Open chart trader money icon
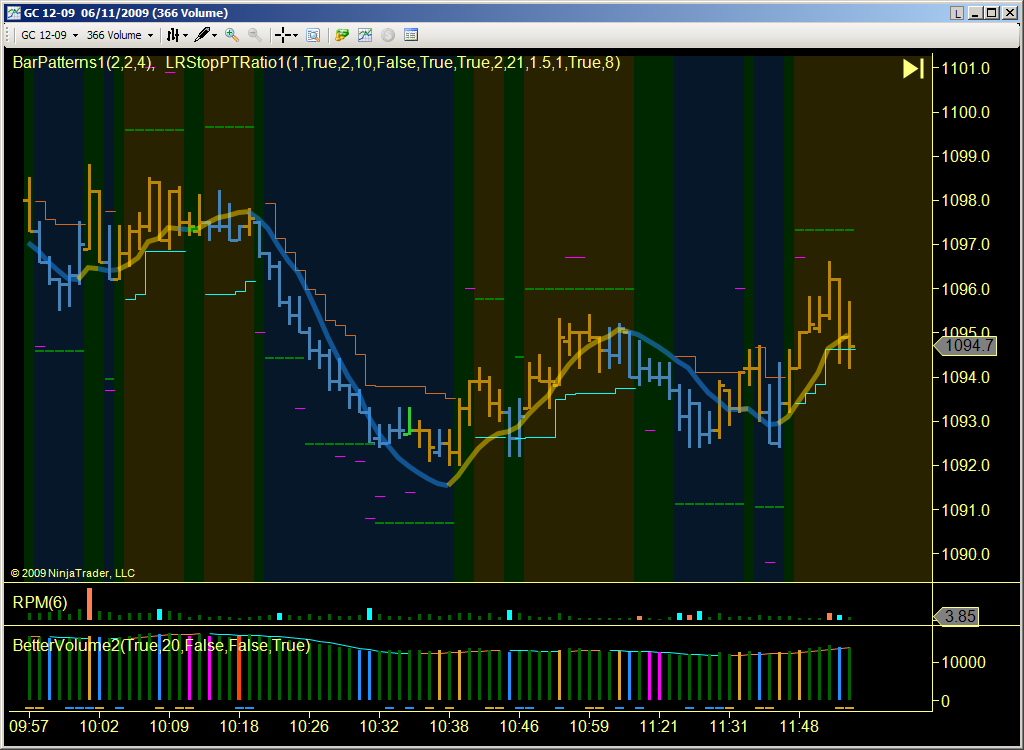1024x750 pixels. (x=342, y=35)
